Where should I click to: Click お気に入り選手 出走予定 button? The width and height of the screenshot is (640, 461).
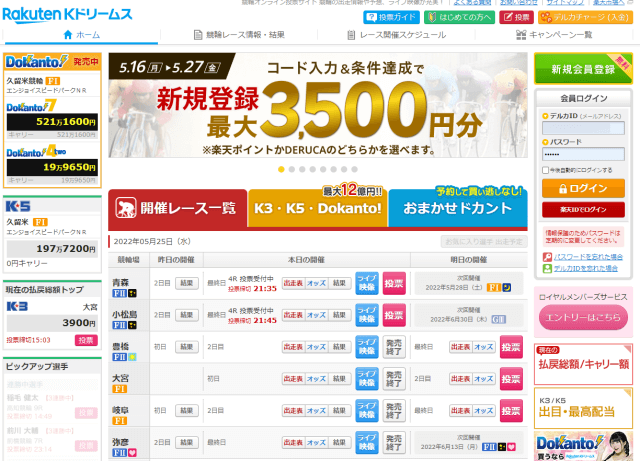click(484, 242)
